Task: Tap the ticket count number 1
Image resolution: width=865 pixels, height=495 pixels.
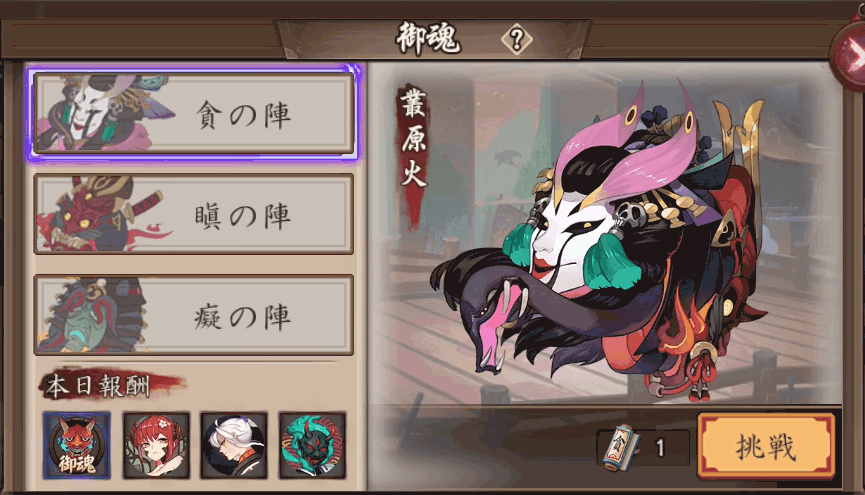Action: (x=660, y=448)
